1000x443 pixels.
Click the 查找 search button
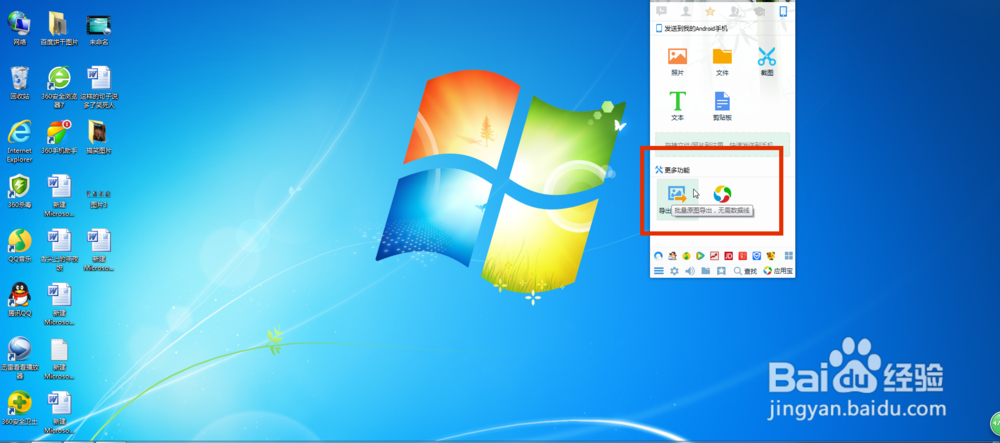pos(745,271)
